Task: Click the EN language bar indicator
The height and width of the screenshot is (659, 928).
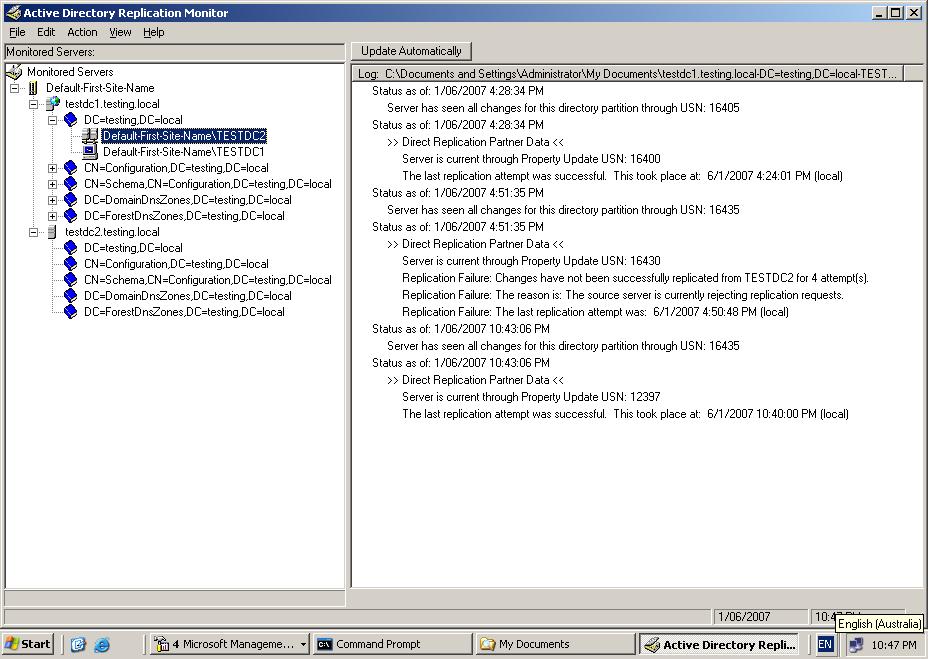Action: pyautogui.click(x=824, y=644)
